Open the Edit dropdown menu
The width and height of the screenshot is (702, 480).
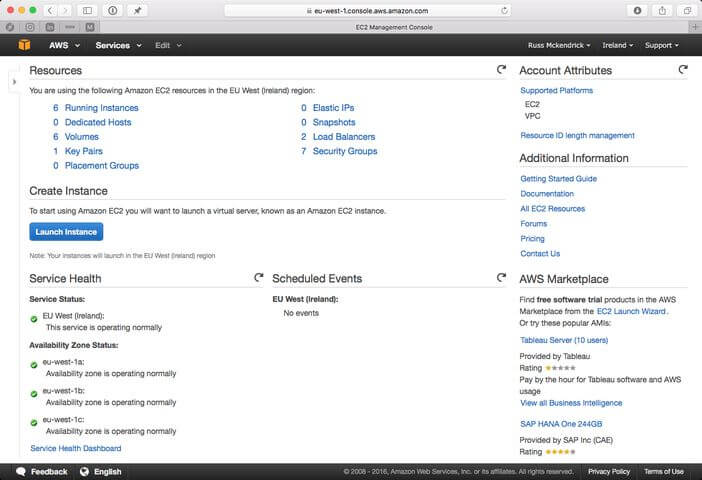[168, 45]
